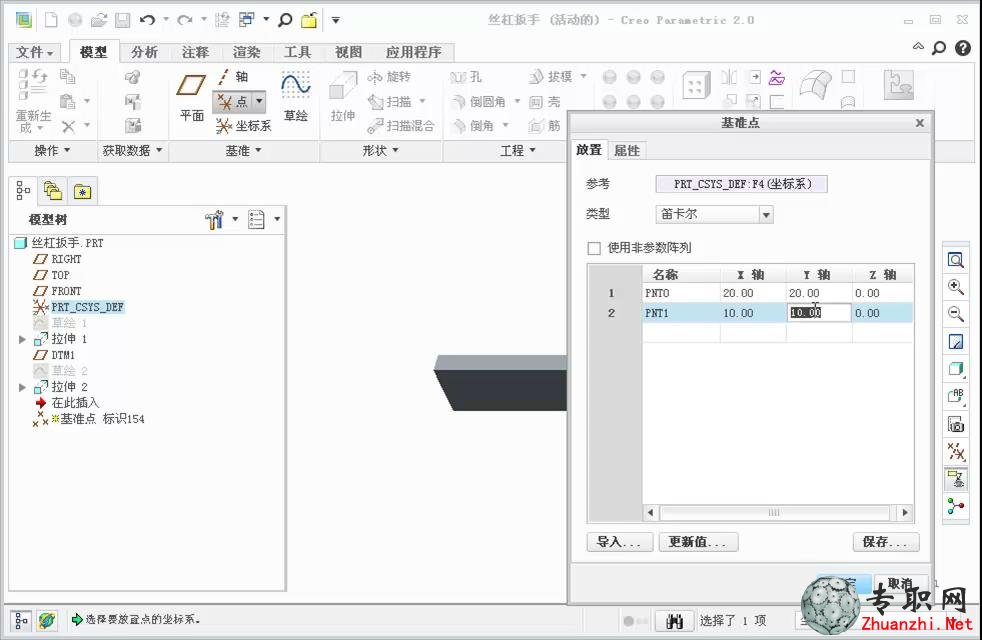Select the Sweep tool
The height and width of the screenshot is (640, 982).
(x=390, y=101)
